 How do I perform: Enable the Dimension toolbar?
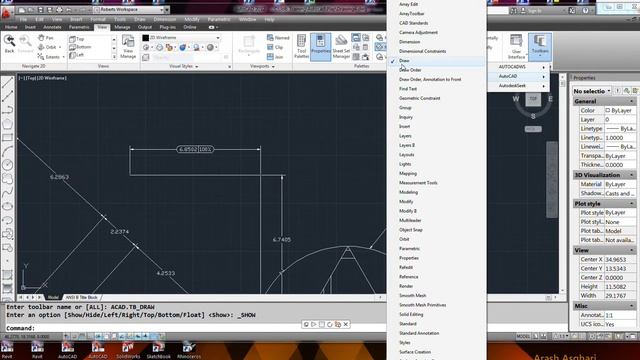[436, 42]
